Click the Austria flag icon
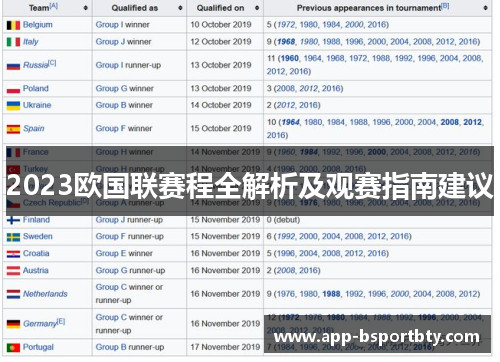Image resolution: width=500 pixels, height=362 pixels. (x=13, y=271)
